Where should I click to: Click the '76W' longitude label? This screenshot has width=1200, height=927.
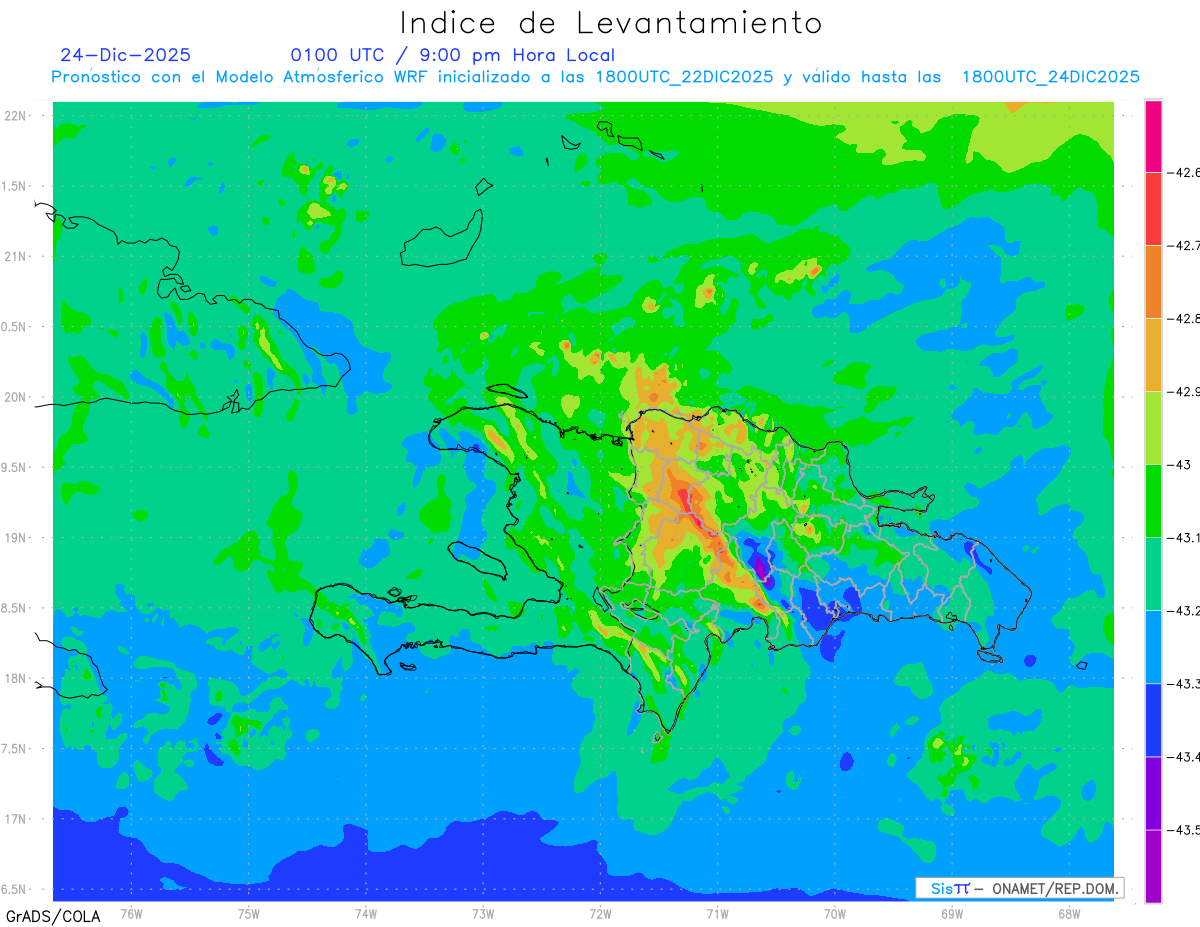point(131,913)
